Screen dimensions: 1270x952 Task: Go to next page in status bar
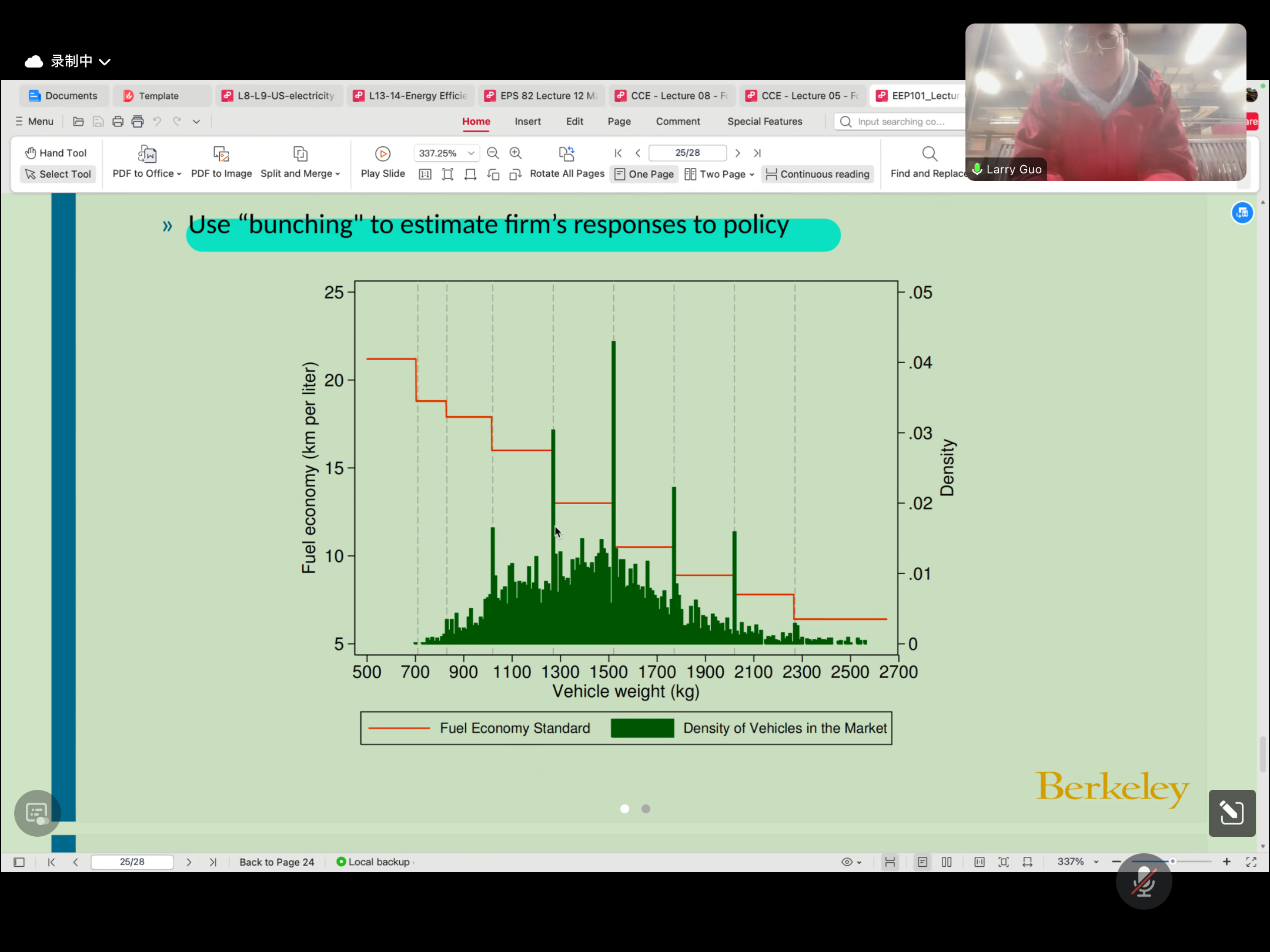click(x=189, y=862)
